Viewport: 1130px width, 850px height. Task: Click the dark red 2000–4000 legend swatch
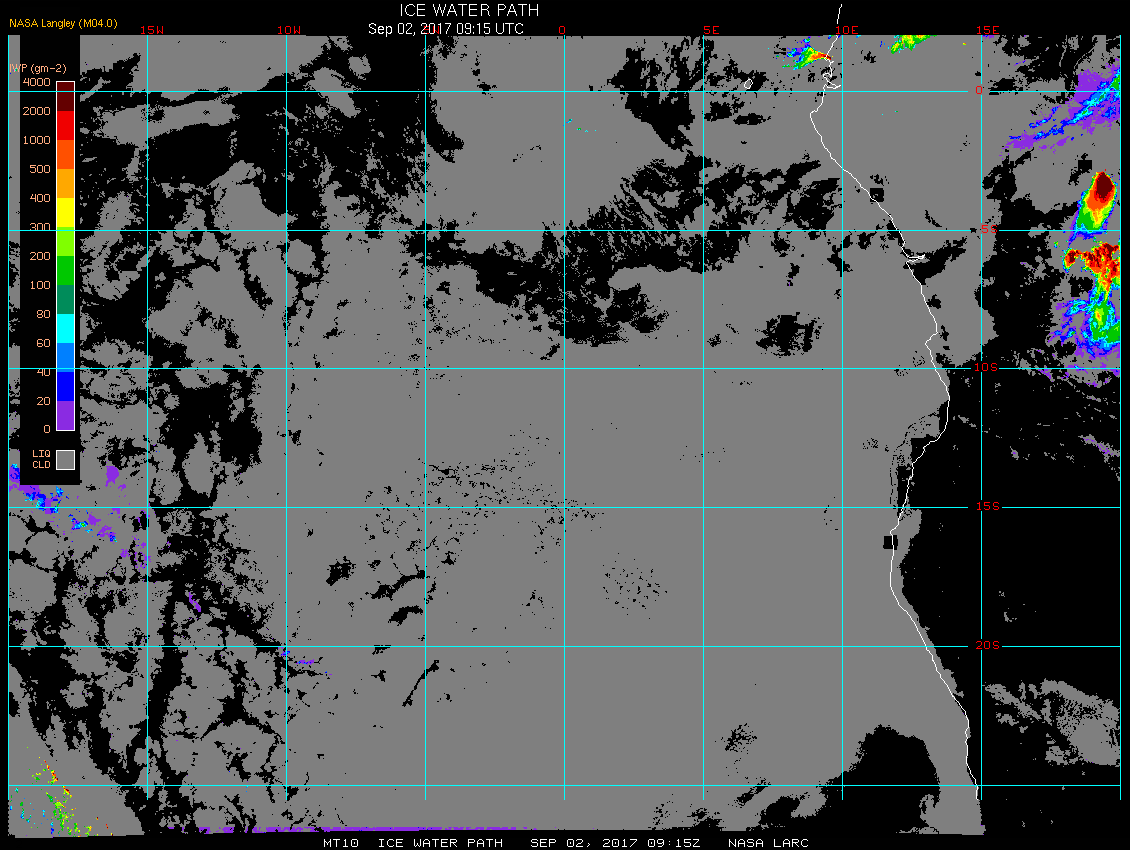point(66,97)
